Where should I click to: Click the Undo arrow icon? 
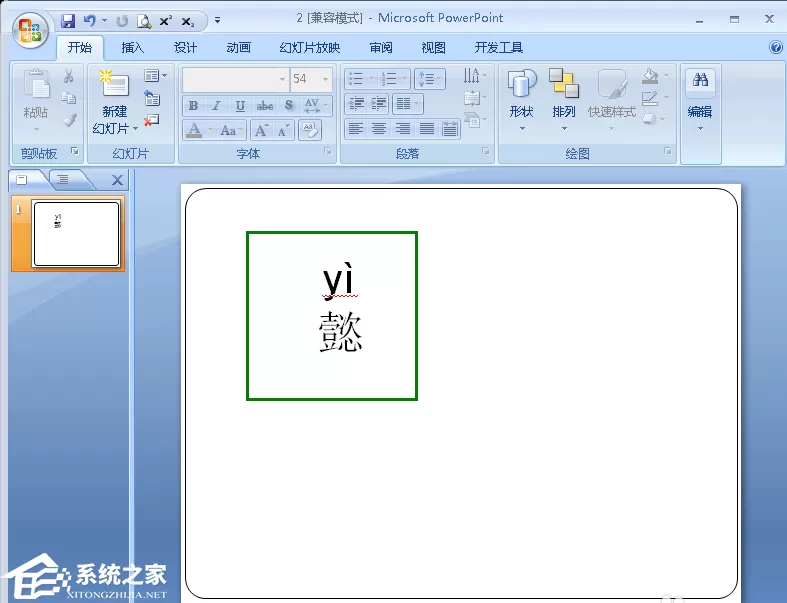click(90, 21)
